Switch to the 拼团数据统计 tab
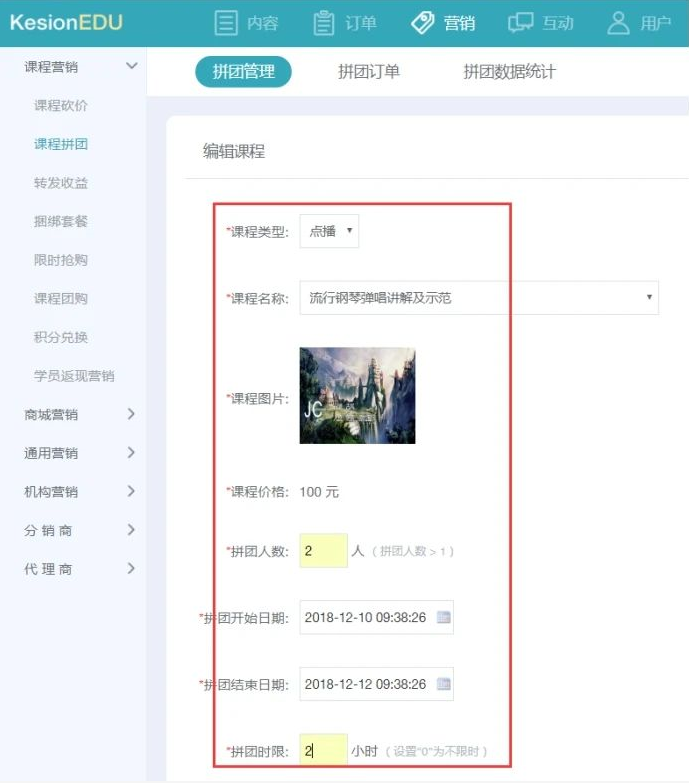The width and height of the screenshot is (689, 783). click(509, 72)
